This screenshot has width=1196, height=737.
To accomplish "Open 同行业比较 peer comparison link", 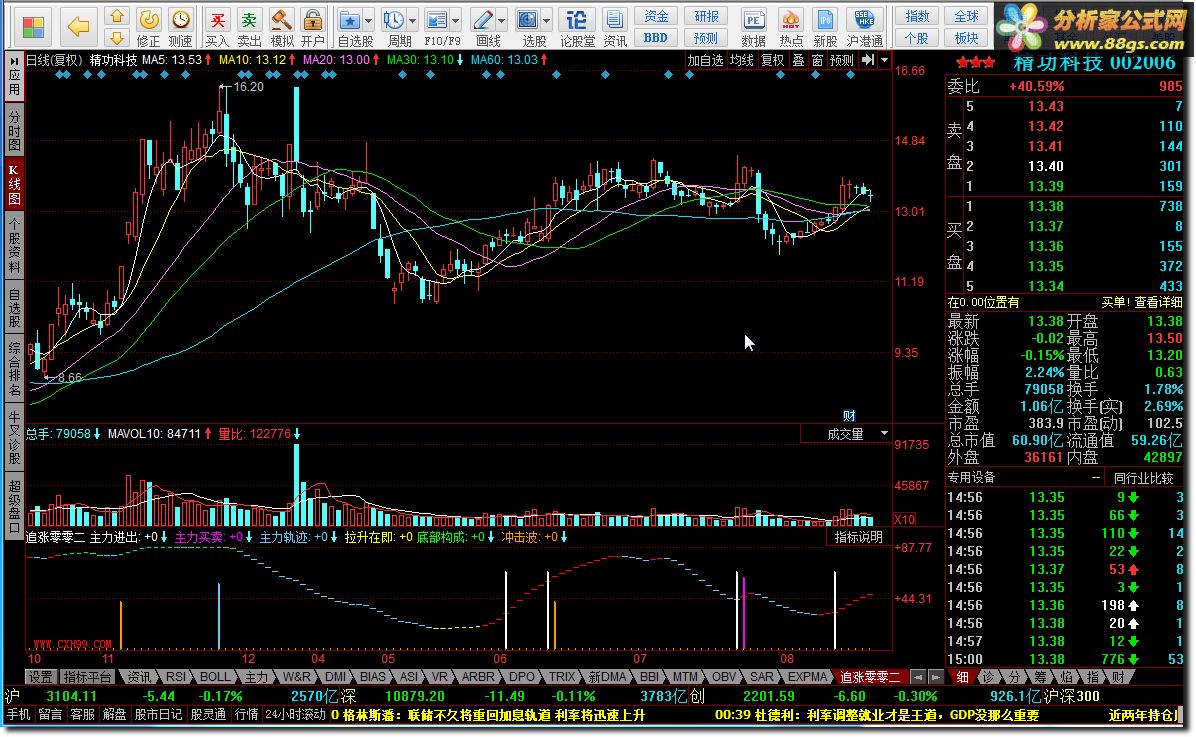I will [1143, 478].
